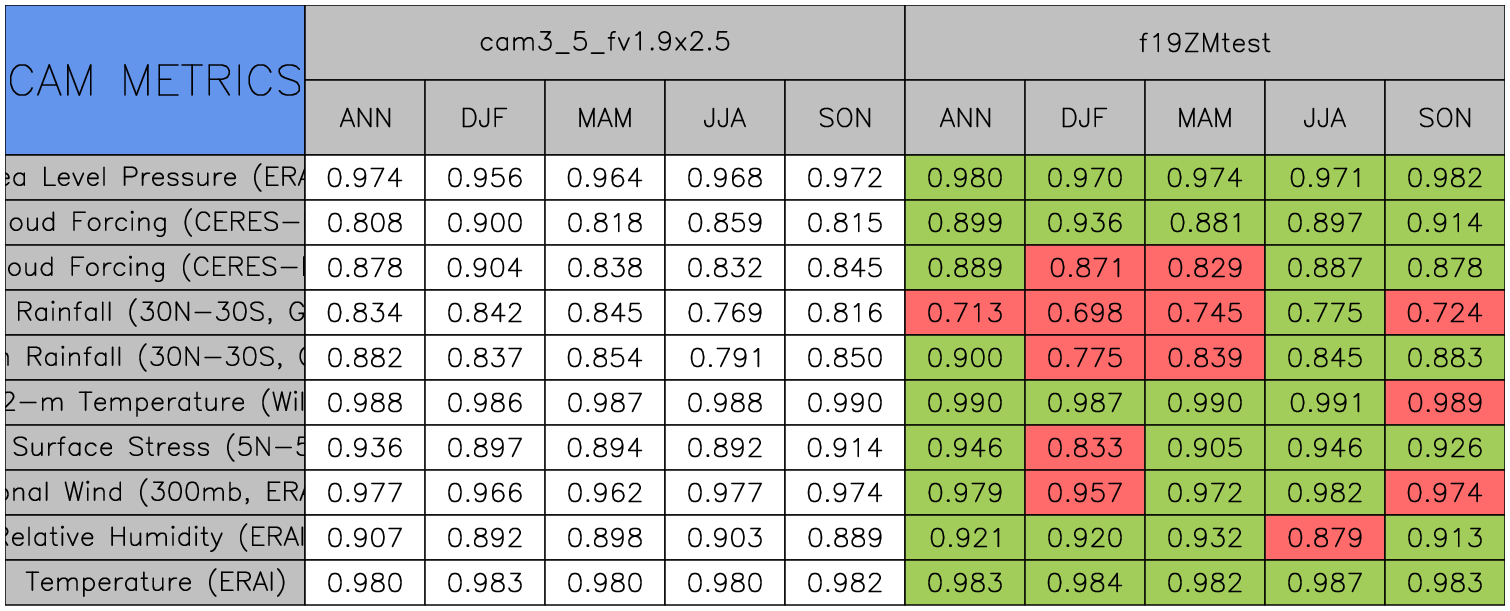Click the CAM METRICS header cell
The image size is (1510, 611).
[x=154, y=80]
